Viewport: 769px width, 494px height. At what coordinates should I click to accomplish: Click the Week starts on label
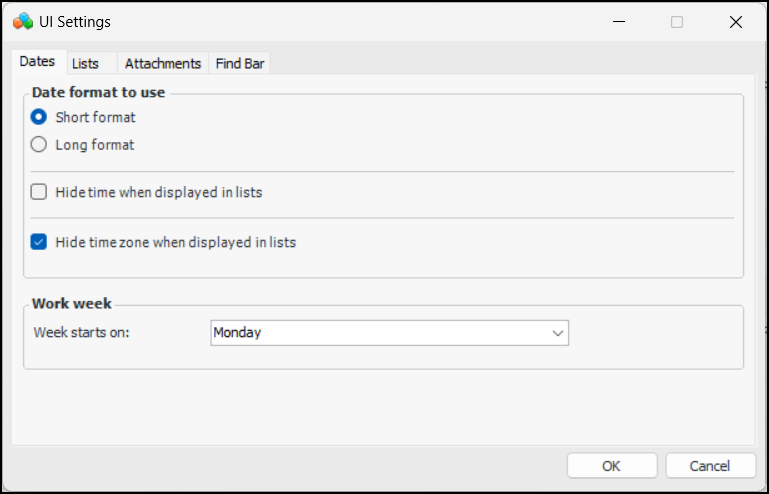pos(82,332)
